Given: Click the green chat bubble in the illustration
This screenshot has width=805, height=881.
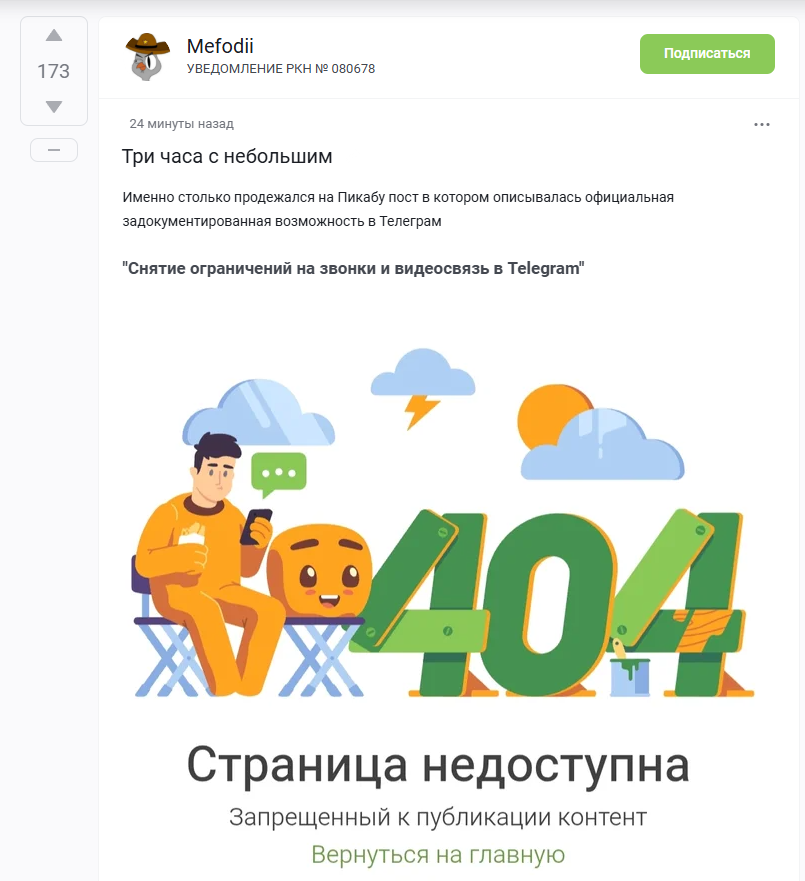Looking at the screenshot, I should click(278, 475).
